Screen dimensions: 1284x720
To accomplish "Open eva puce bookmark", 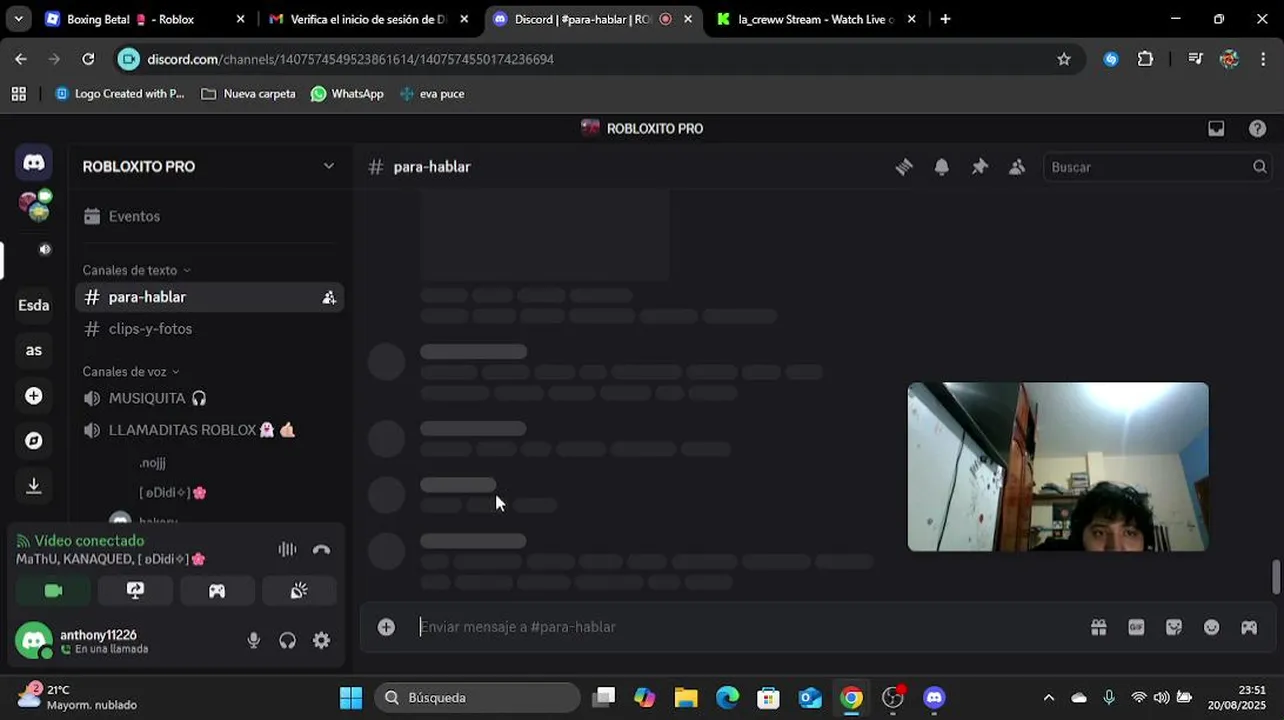I will (432, 94).
